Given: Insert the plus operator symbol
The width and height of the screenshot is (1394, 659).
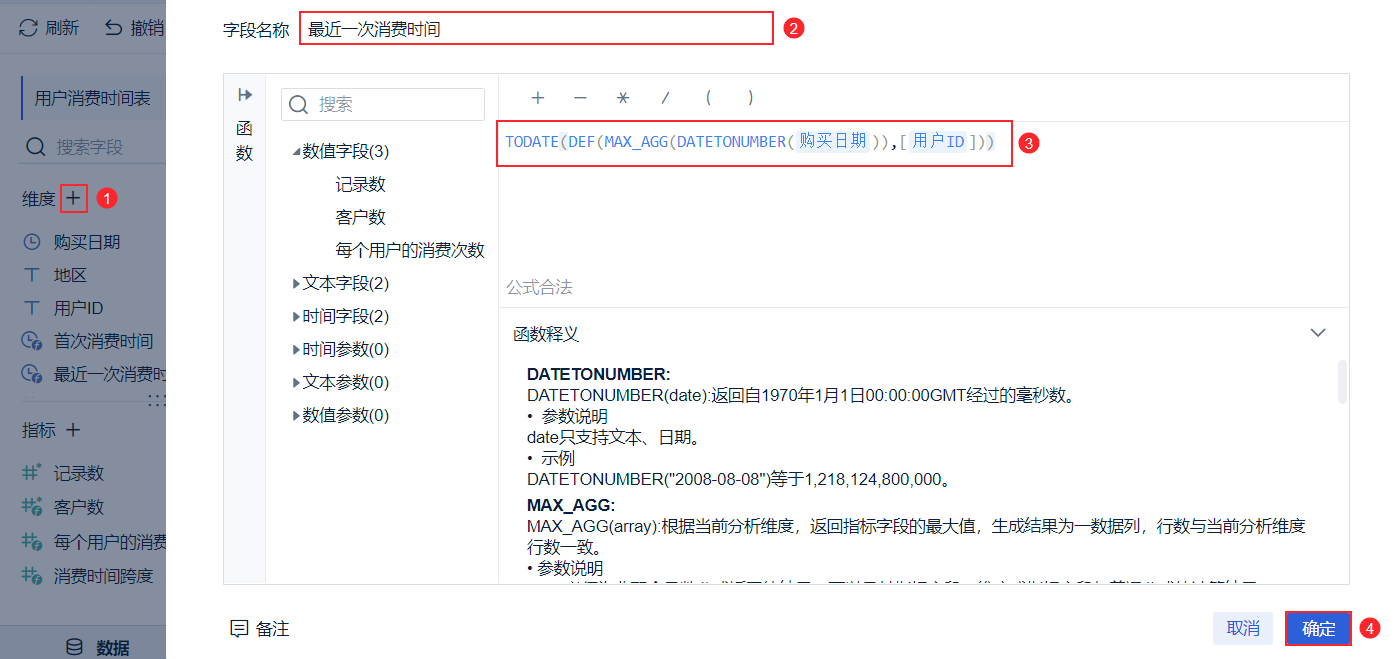Looking at the screenshot, I should pyautogui.click(x=537, y=98).
